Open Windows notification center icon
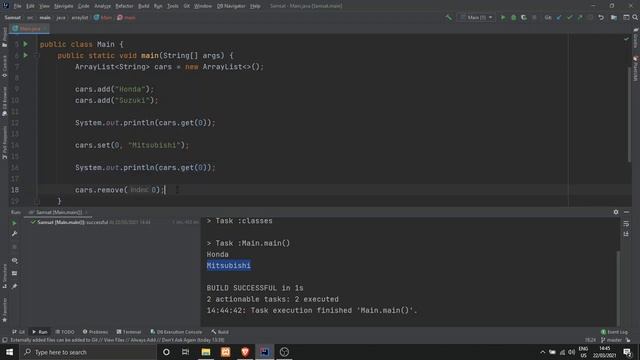The image size is (640, 360). 627,352
